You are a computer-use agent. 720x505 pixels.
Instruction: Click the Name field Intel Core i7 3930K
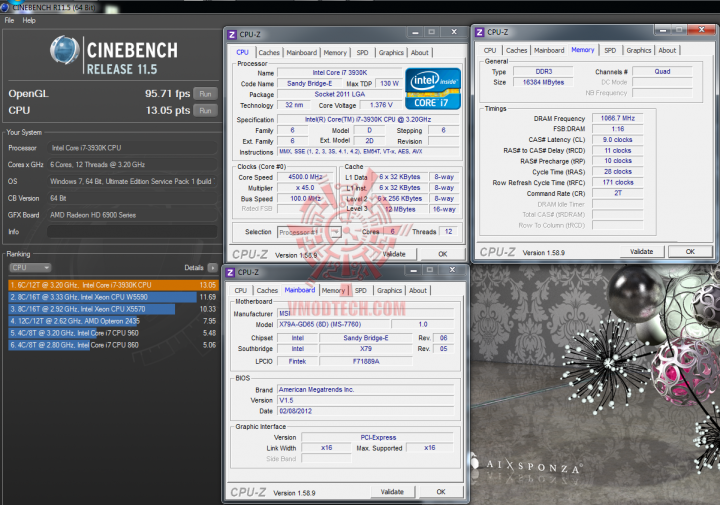click(340, 73)
